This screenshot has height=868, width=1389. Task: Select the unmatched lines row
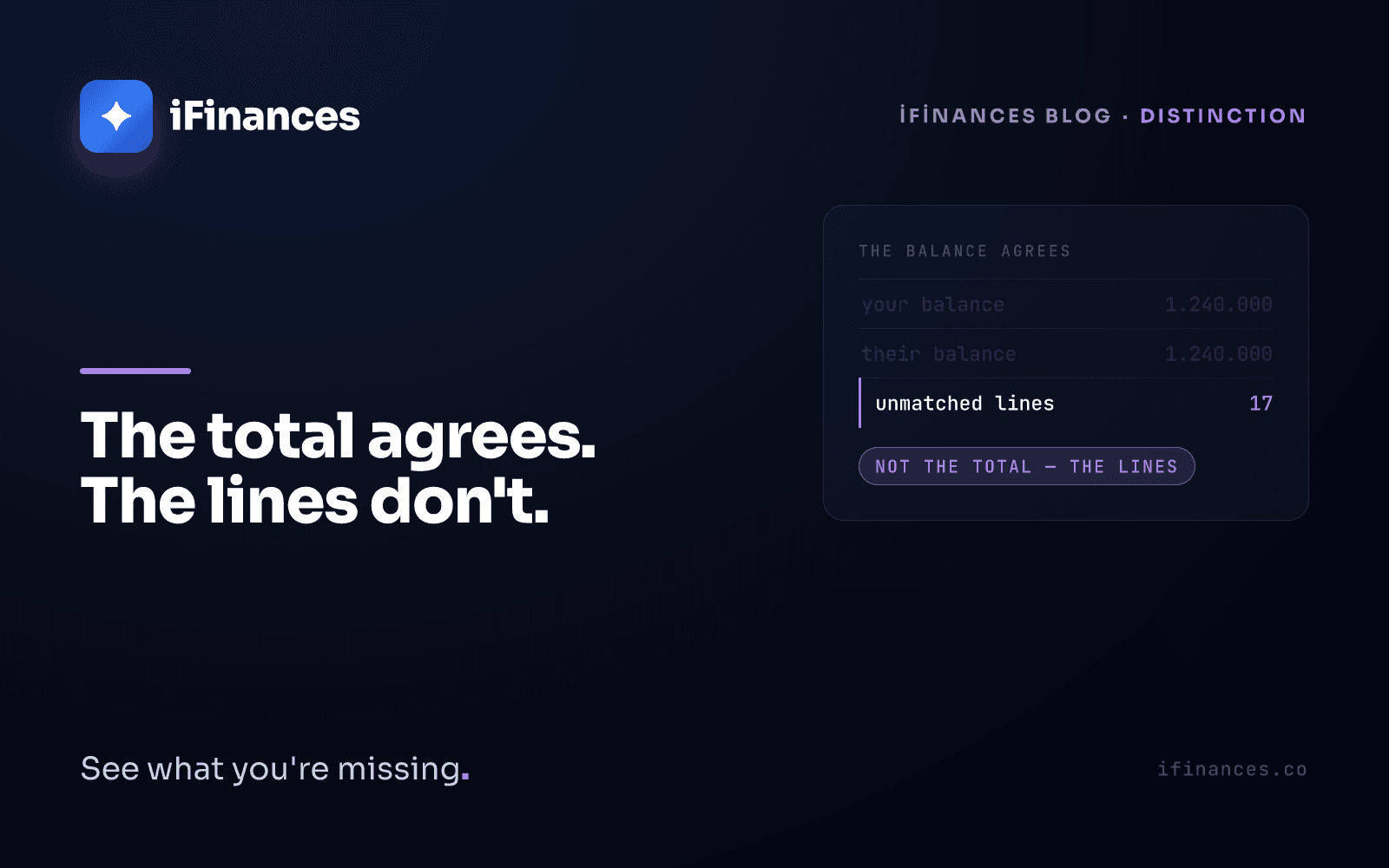point(1066,403)
